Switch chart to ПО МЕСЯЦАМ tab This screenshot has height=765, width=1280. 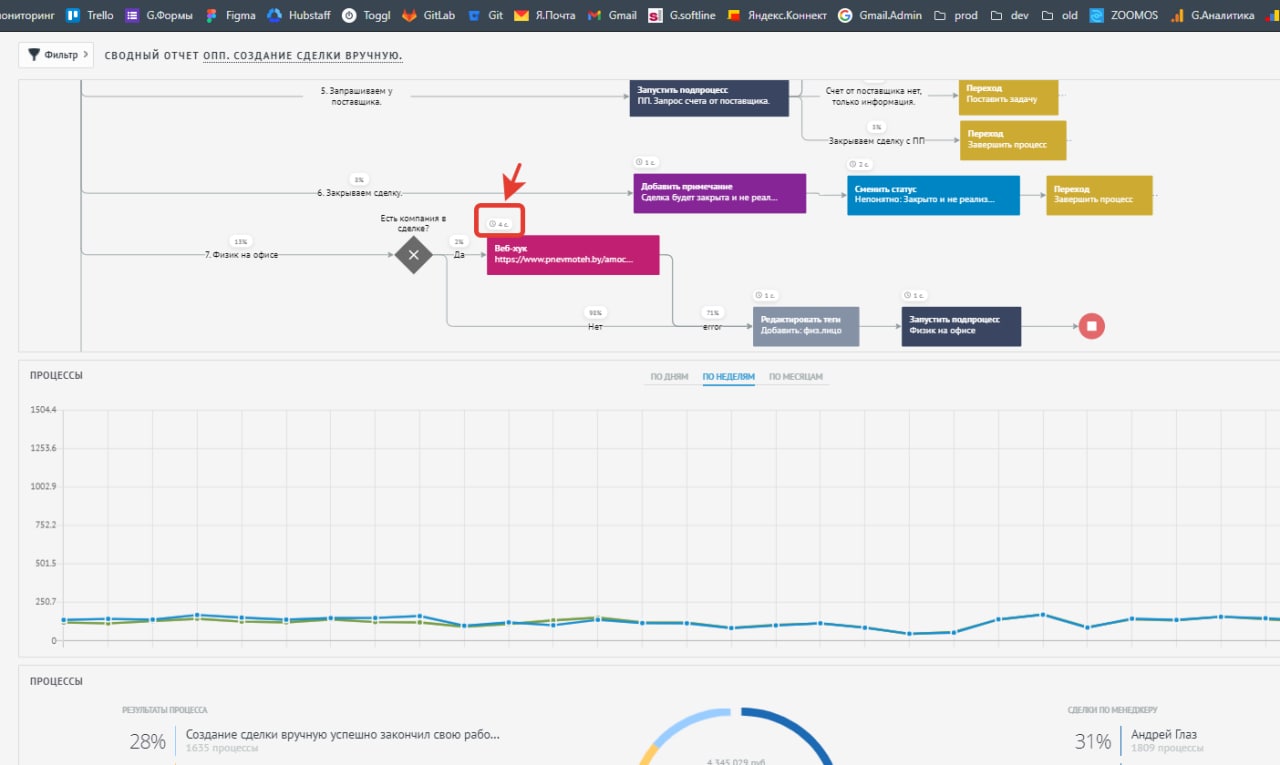pos(796,377)
